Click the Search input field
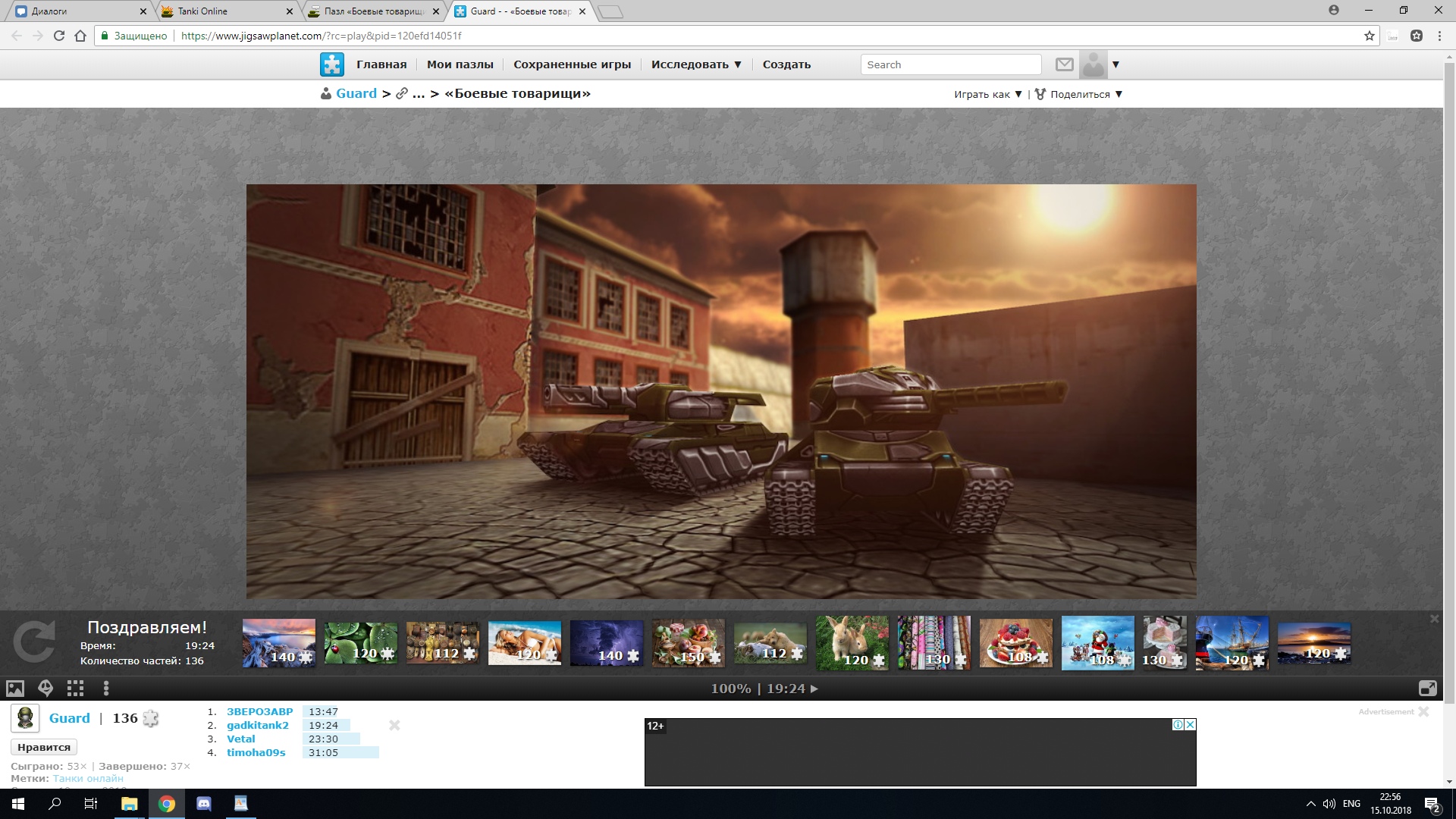 [x=951, y=64]
